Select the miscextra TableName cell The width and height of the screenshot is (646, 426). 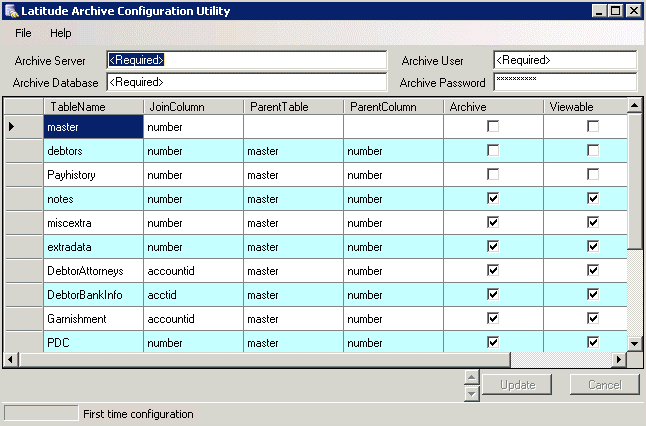pos(94,222)
